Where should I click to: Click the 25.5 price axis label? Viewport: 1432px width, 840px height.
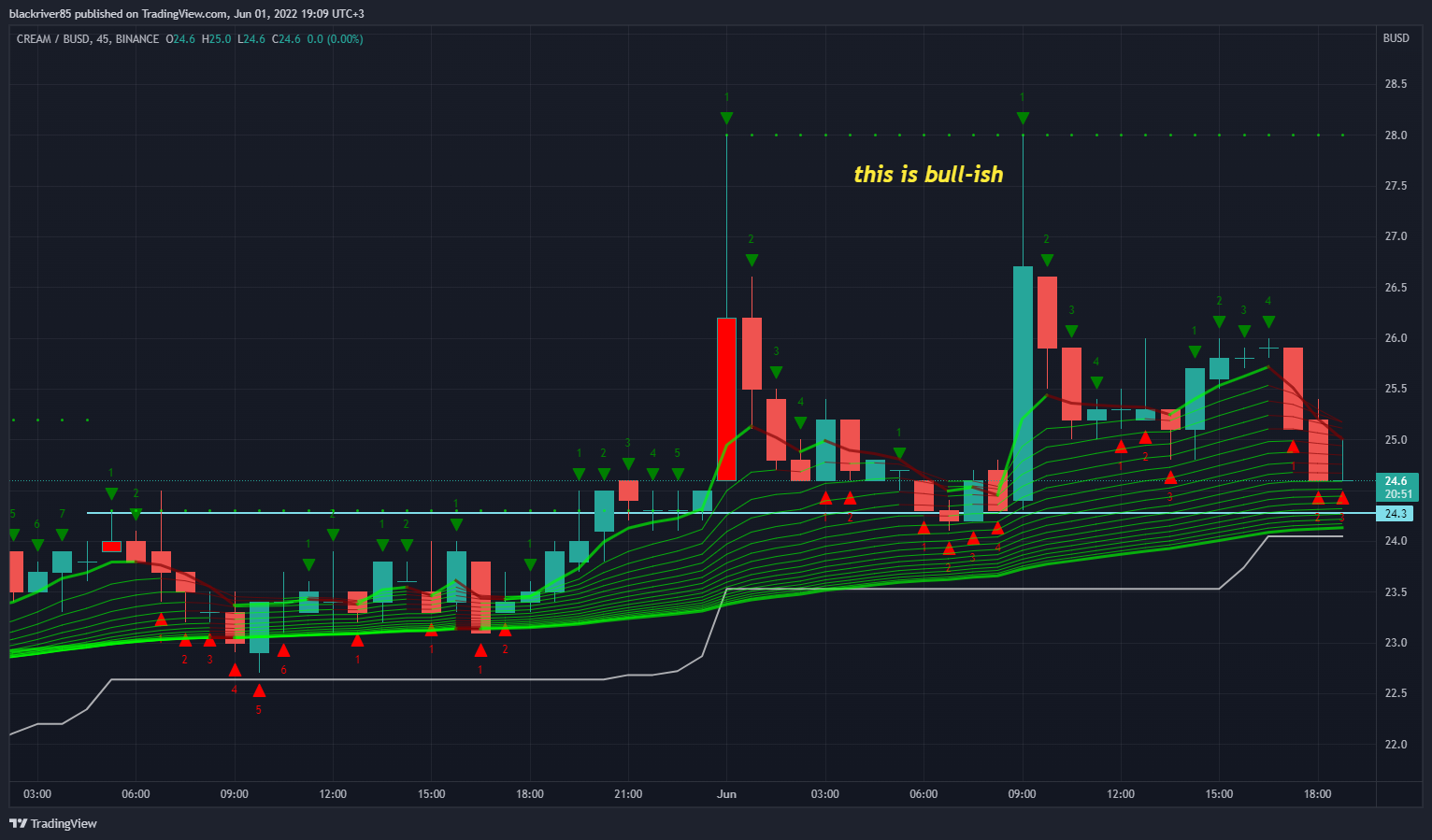point(1395,389)
